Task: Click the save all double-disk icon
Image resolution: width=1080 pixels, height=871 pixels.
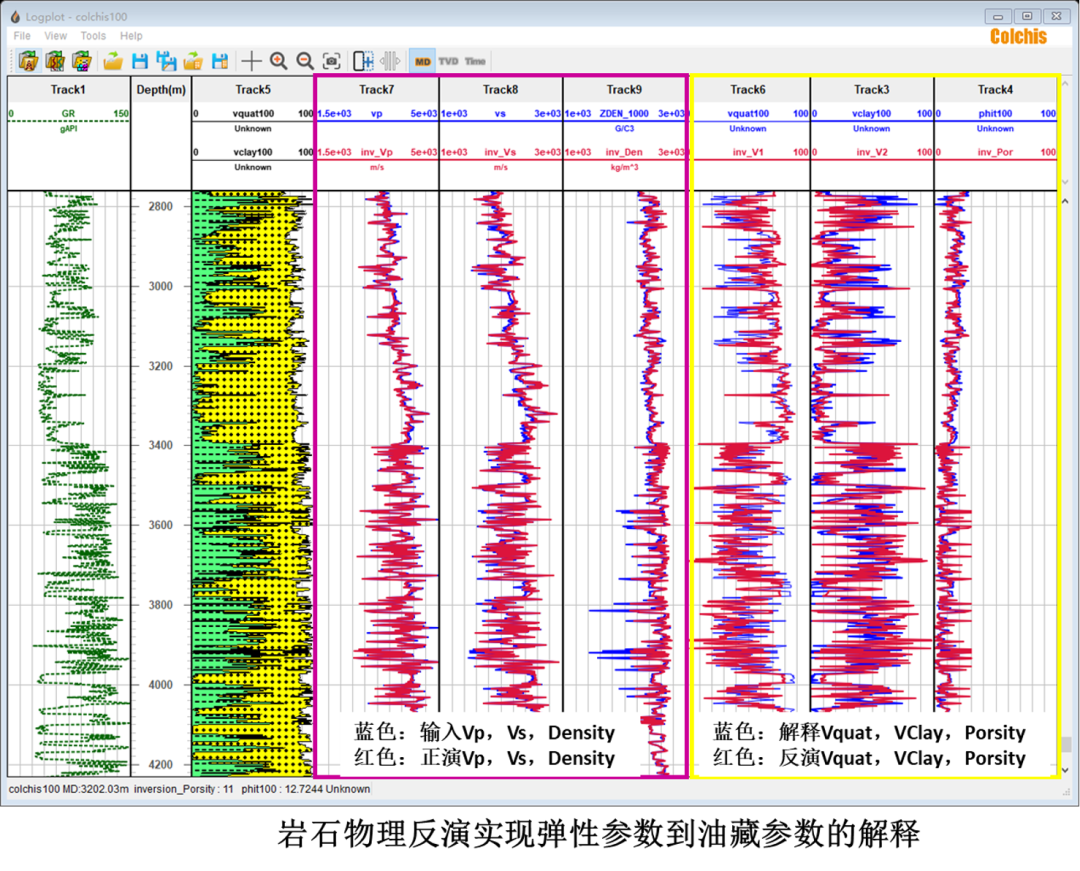Action: [x=166, y=61]
